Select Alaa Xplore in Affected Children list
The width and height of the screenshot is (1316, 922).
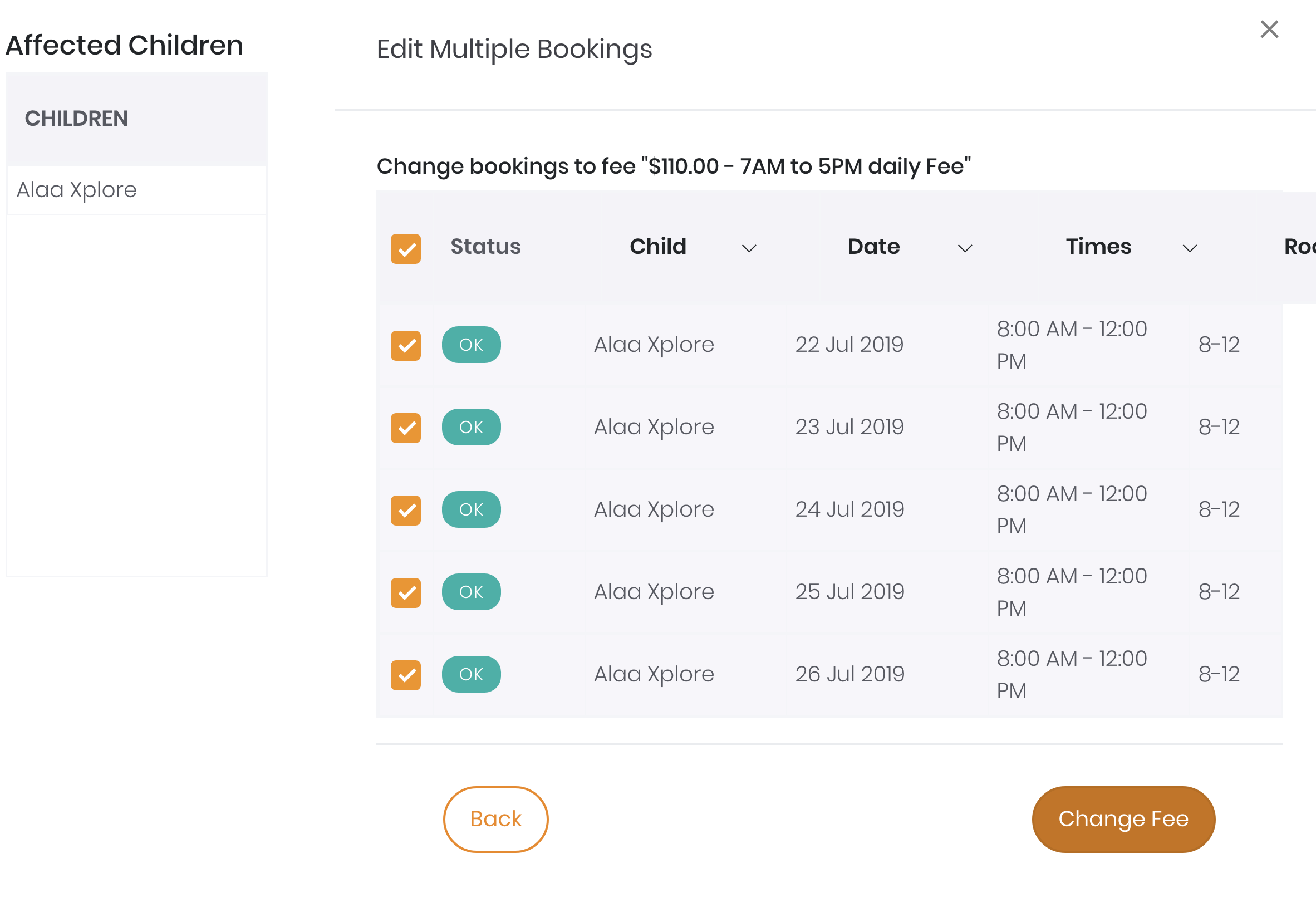coord(77,190)
